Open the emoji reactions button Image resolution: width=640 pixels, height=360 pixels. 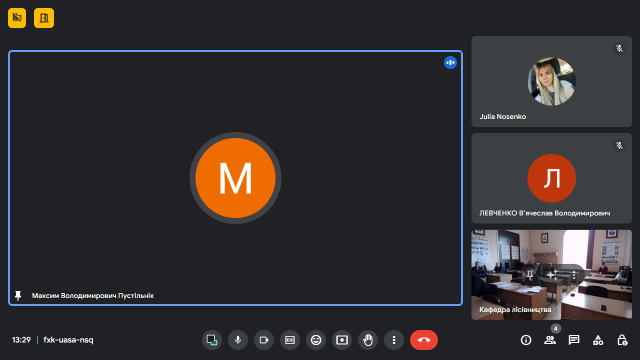(316, 340)
